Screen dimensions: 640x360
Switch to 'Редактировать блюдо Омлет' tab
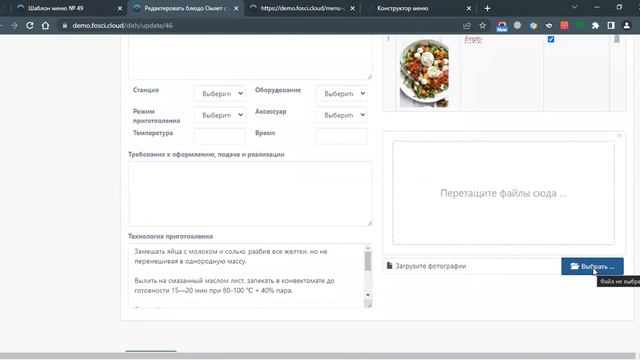pos(186,8)
